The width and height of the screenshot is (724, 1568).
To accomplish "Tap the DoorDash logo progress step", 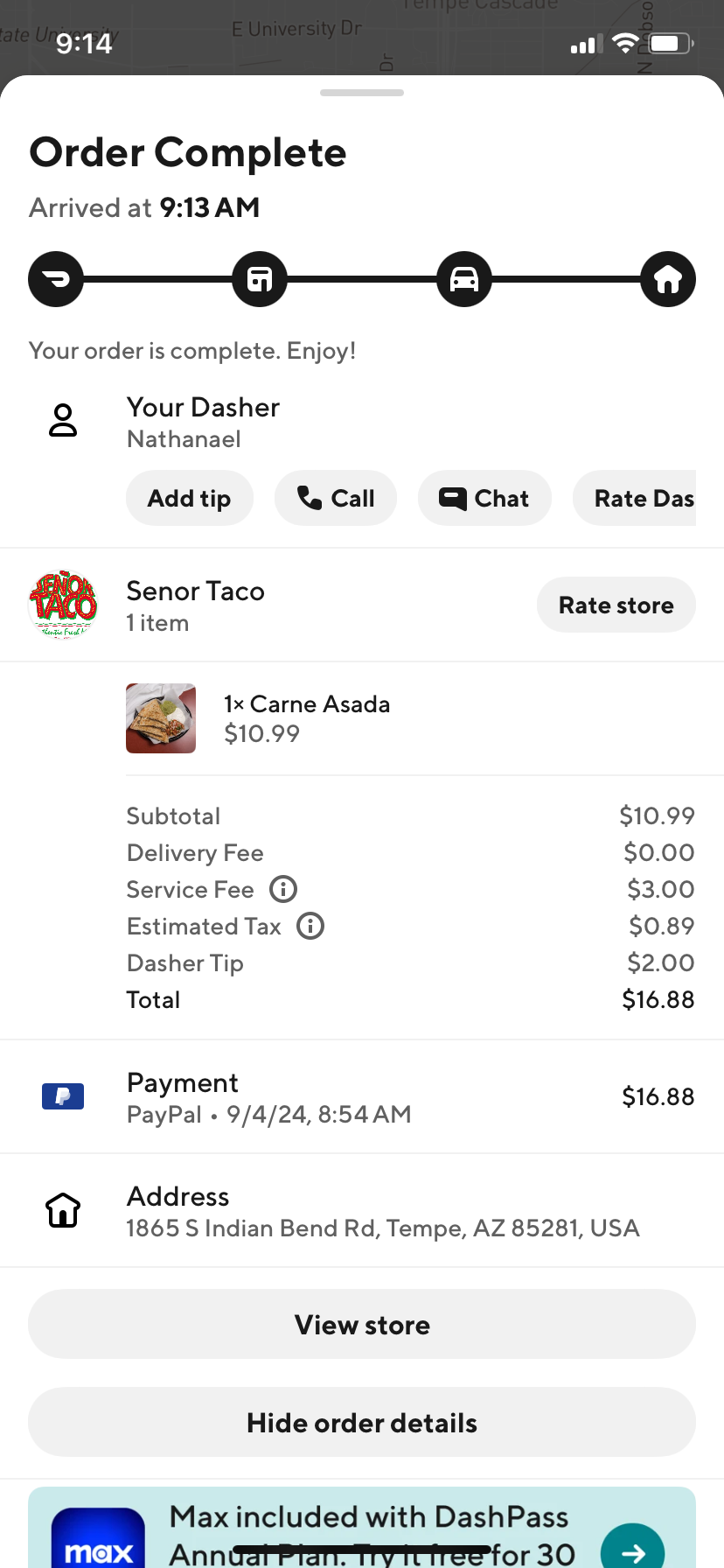I will point(56,280).
